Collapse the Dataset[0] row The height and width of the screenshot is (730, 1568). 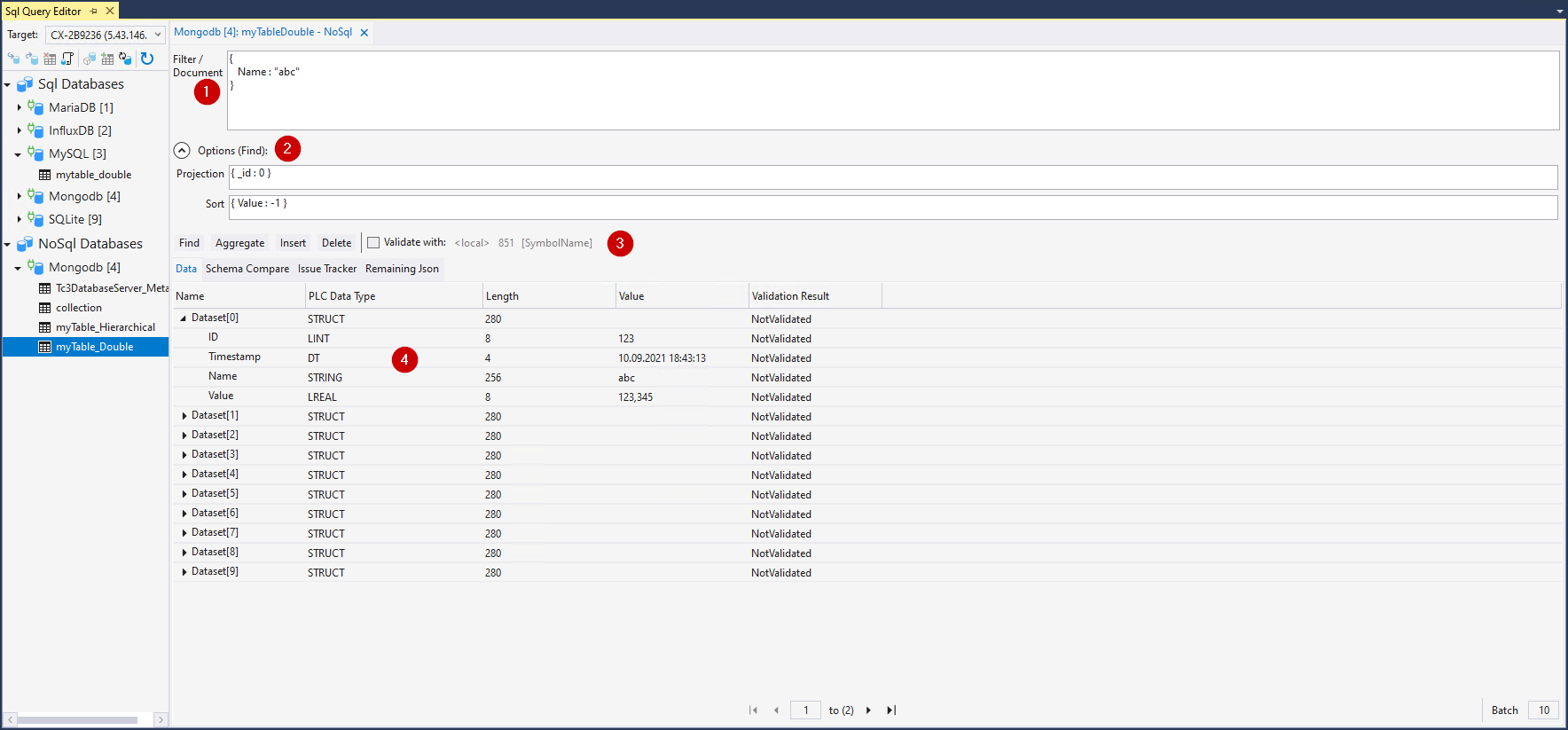click(x=184, y=318)
